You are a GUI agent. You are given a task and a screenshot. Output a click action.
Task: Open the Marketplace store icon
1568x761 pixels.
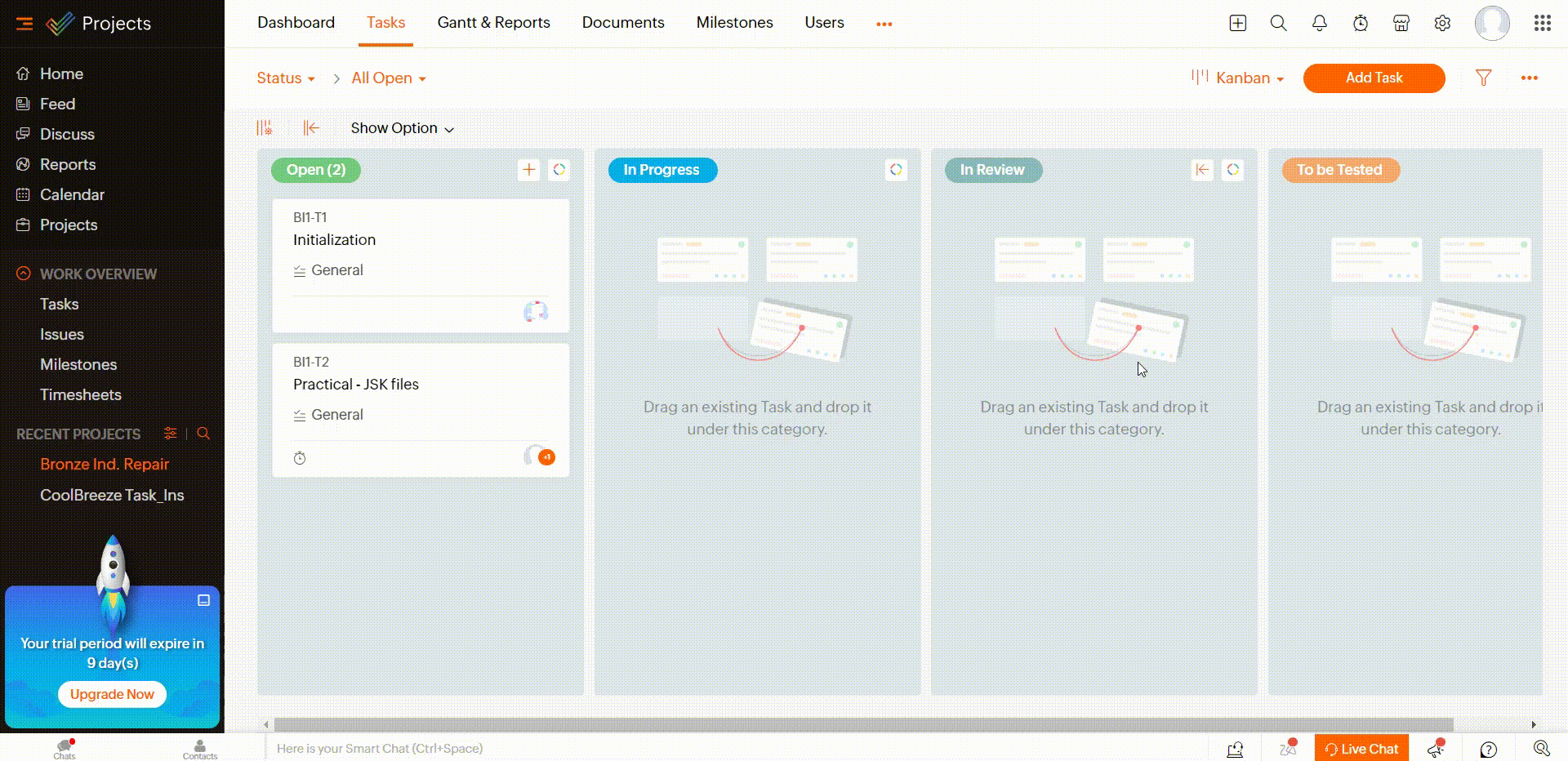(1401, 23)
